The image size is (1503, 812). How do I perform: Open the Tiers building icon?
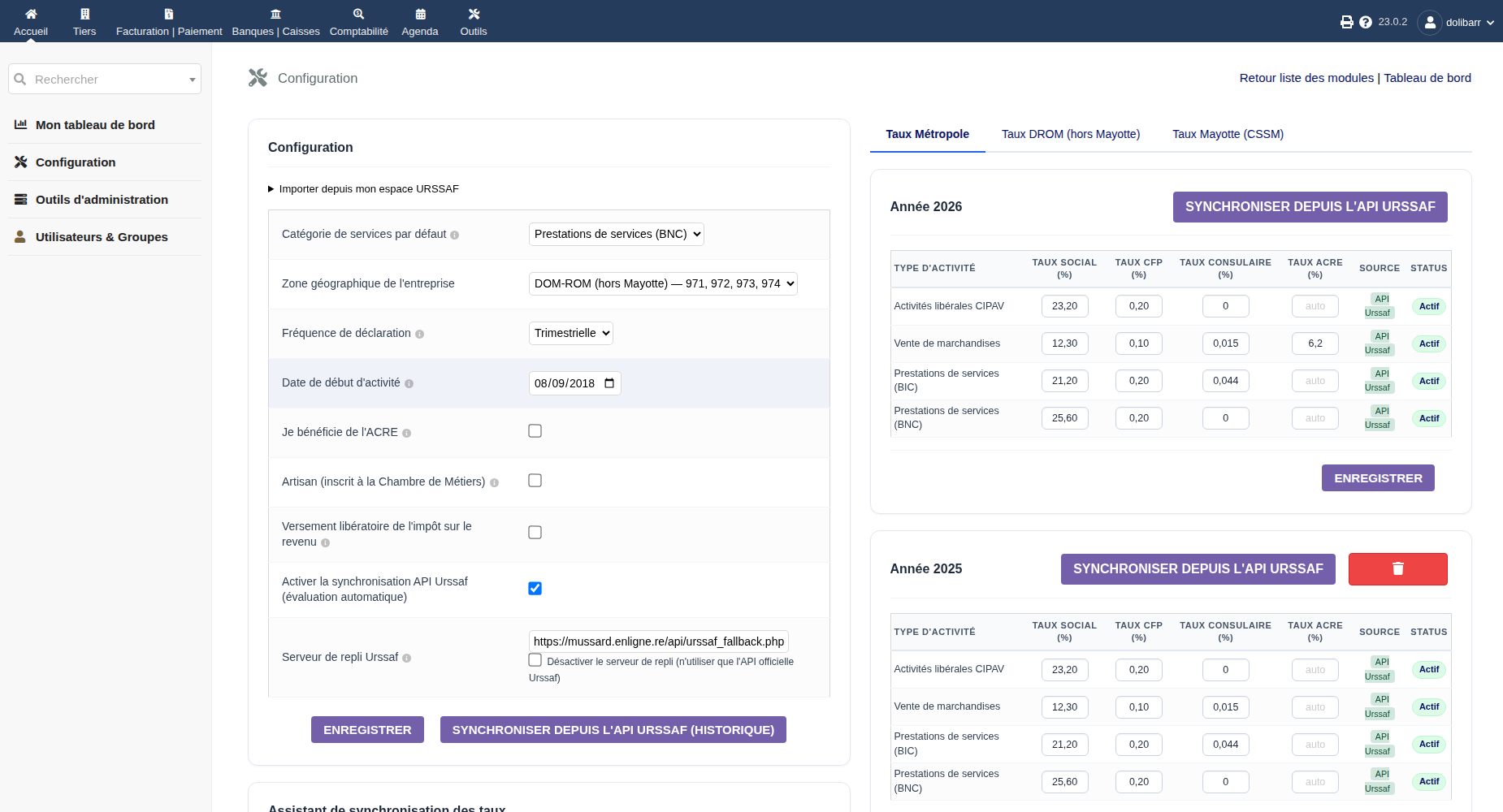click(x=84, y=14)
